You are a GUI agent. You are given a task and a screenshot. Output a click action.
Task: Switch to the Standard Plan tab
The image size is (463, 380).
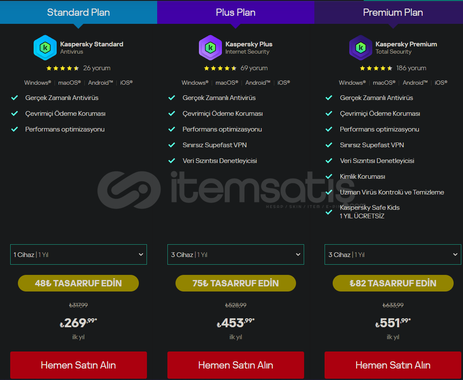click(x=78, y=12)
